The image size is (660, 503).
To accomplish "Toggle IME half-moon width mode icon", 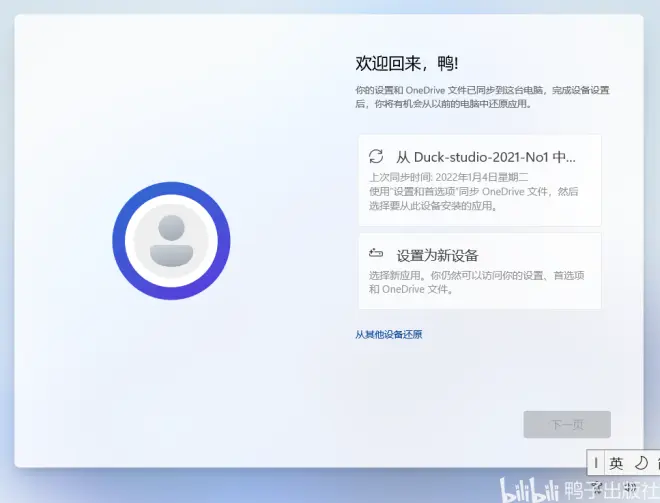I will 641,463.
